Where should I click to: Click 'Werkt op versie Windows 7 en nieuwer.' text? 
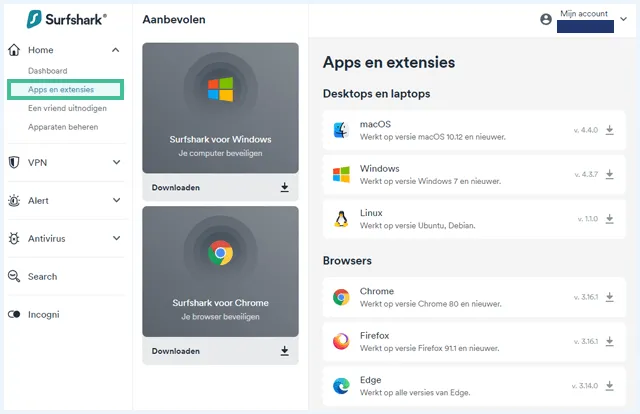[430, 181]
